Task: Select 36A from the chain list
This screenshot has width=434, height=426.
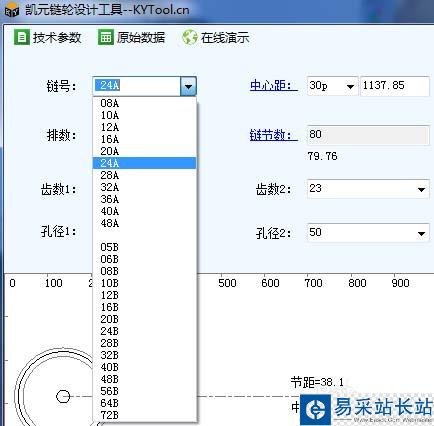Action: click(x=144, y=199)
